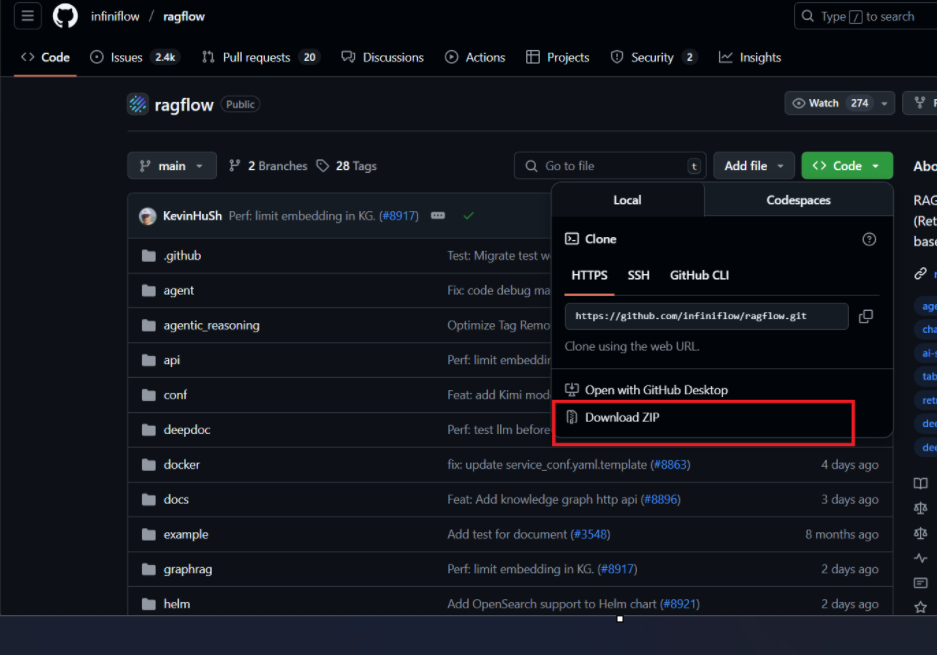Open the .github folder

click(x=182, y=256)
